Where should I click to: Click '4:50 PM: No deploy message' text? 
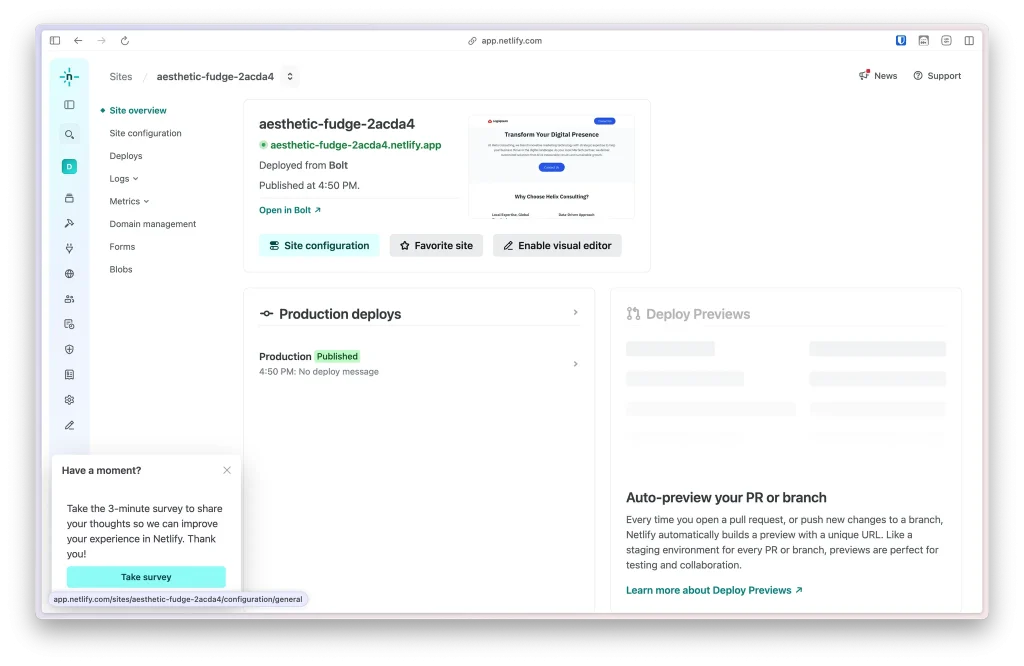tap(319, 372)
